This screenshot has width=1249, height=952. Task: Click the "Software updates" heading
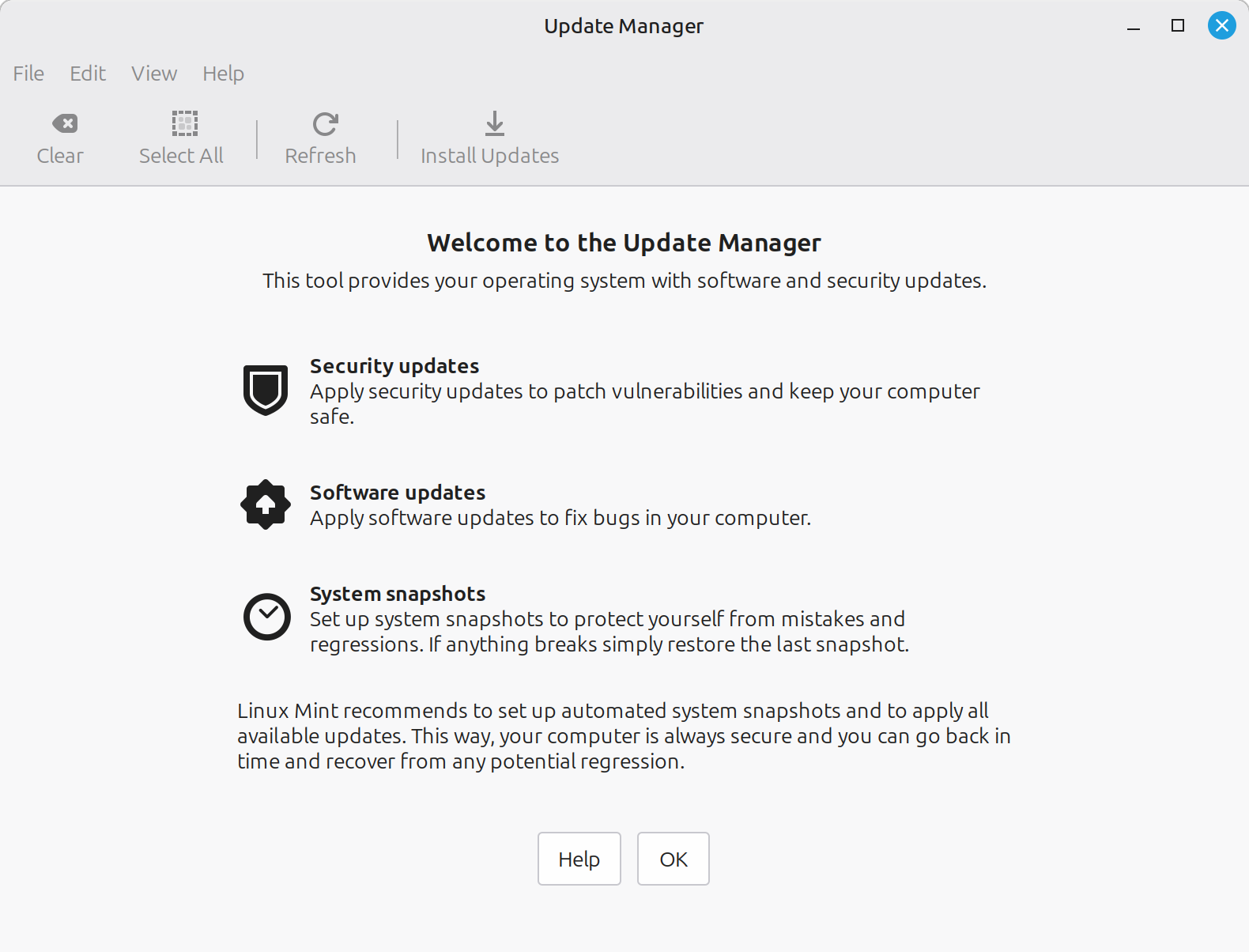point(398,493)
